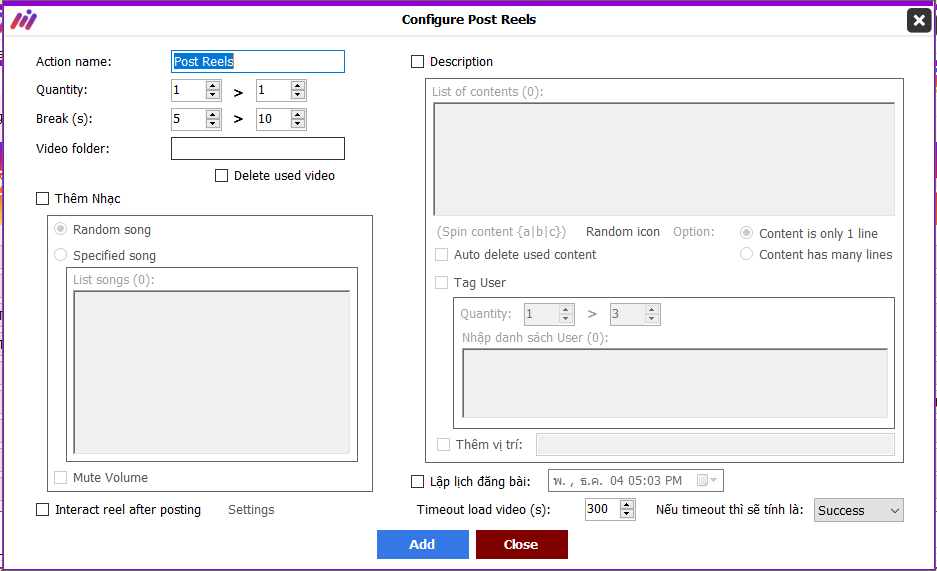Enable the Delete used video checkbox
Image resolution: width=937 pixels, height=571 pixels.
[222, 176]
